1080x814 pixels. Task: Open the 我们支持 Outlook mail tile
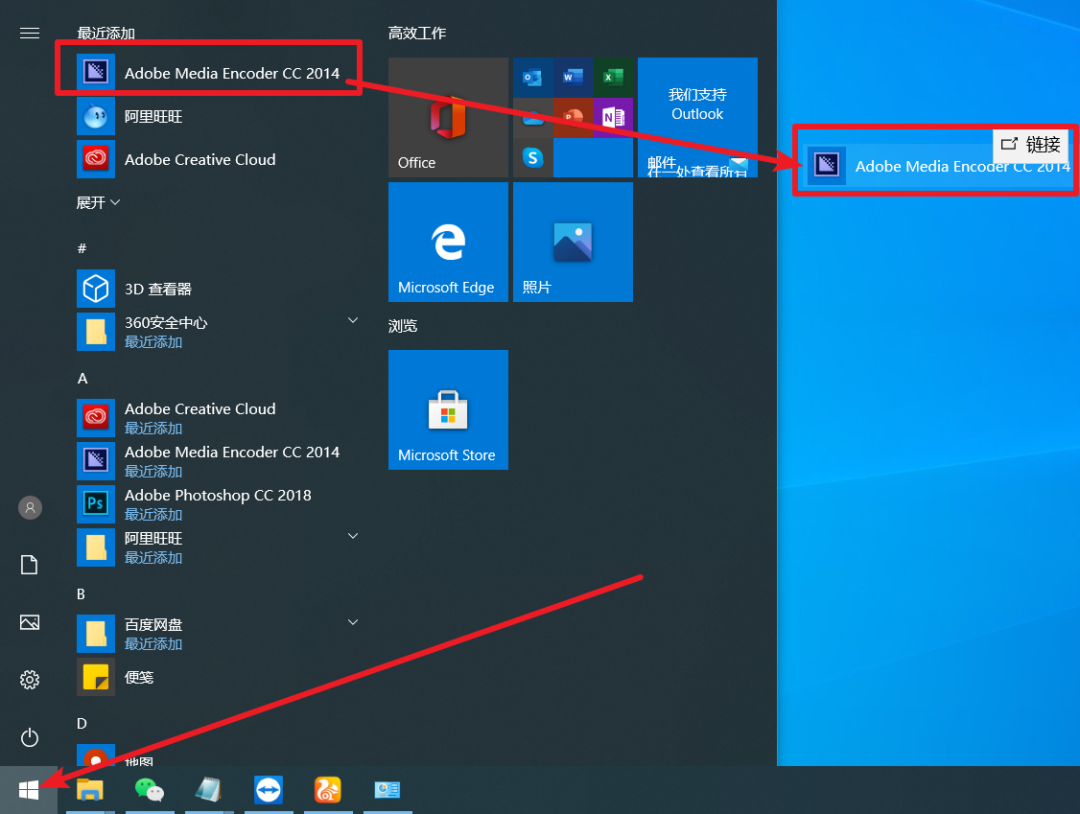697,117
